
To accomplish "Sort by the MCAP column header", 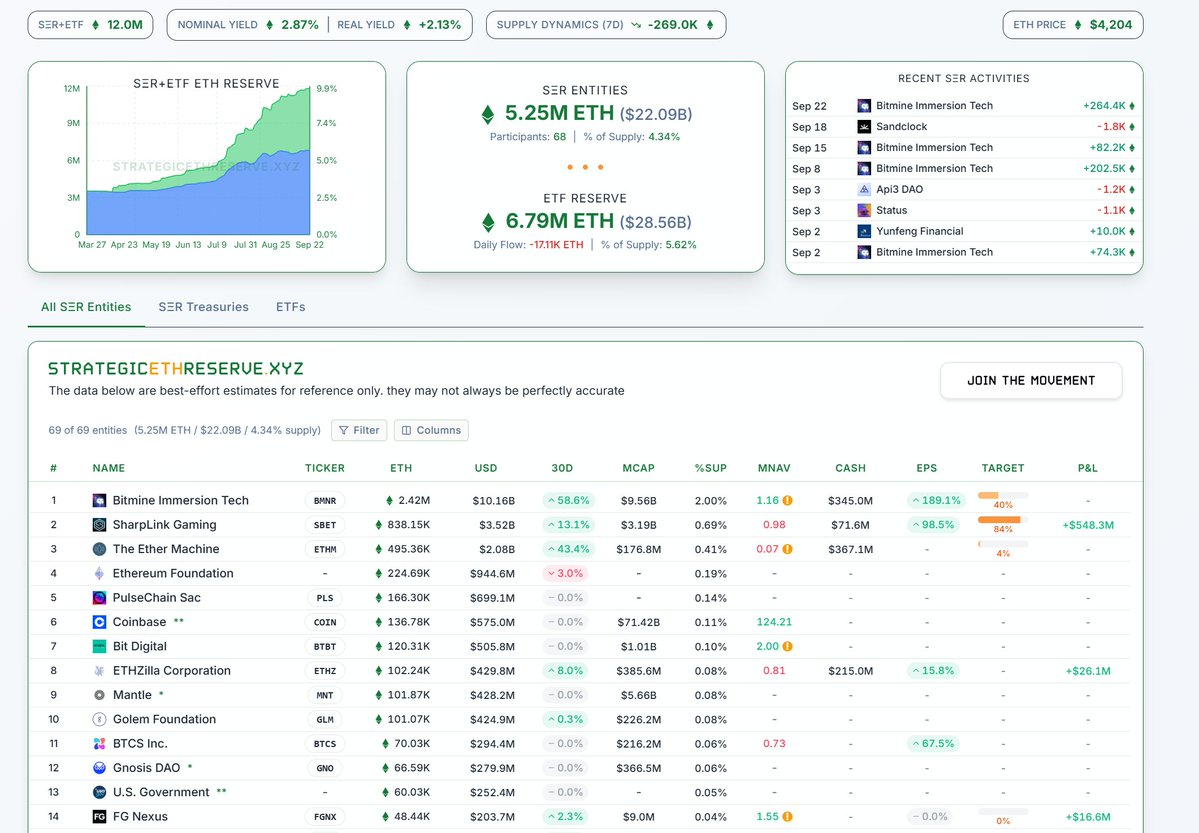I will point(638,468).
